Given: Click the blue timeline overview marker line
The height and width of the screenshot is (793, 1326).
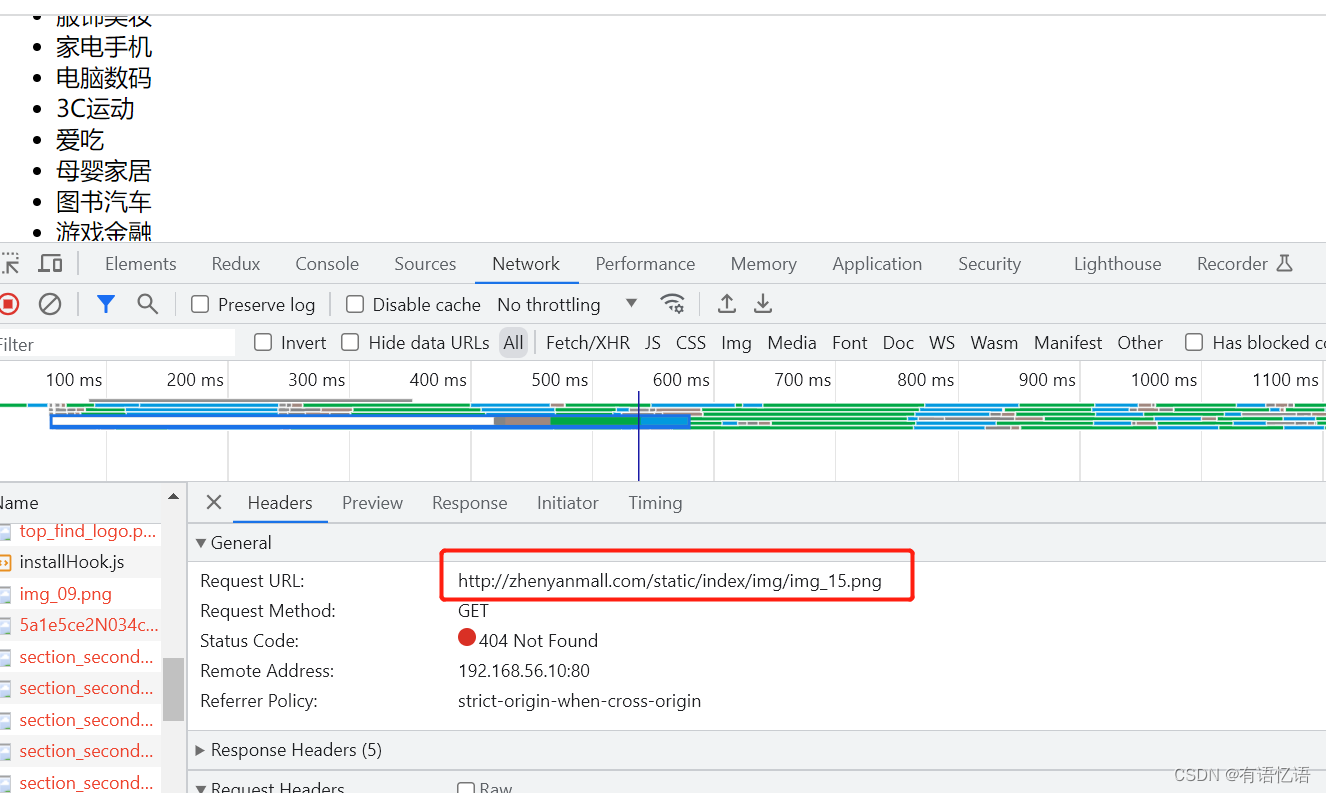Looking at the screenshot, I should click(638, 436).
